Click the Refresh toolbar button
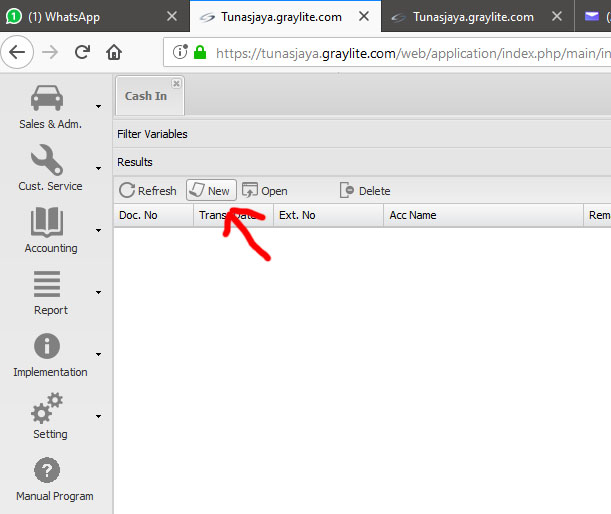611x514 pixels. (x=147, y=191)
